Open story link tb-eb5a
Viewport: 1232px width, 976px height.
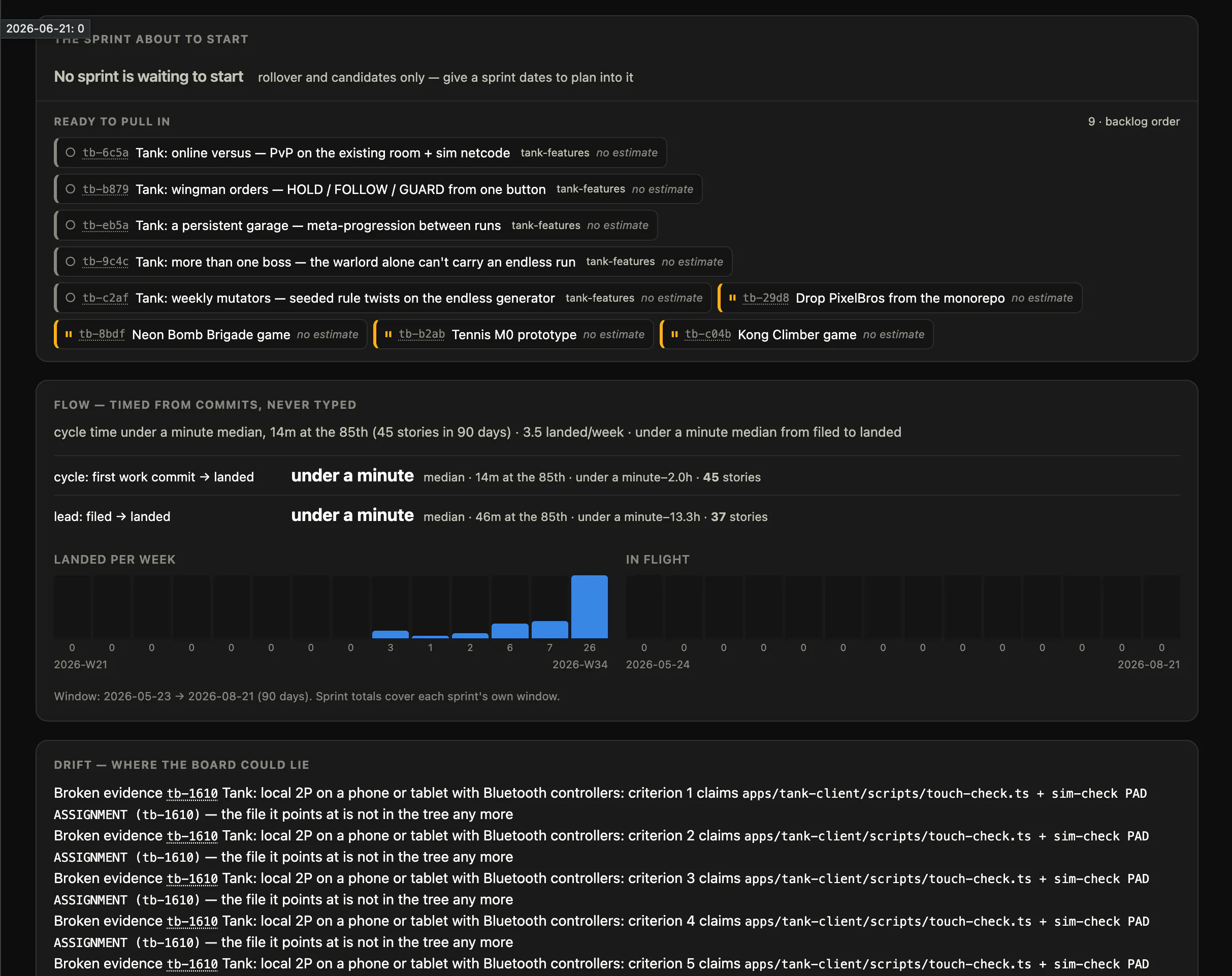(x=105, y=225)
